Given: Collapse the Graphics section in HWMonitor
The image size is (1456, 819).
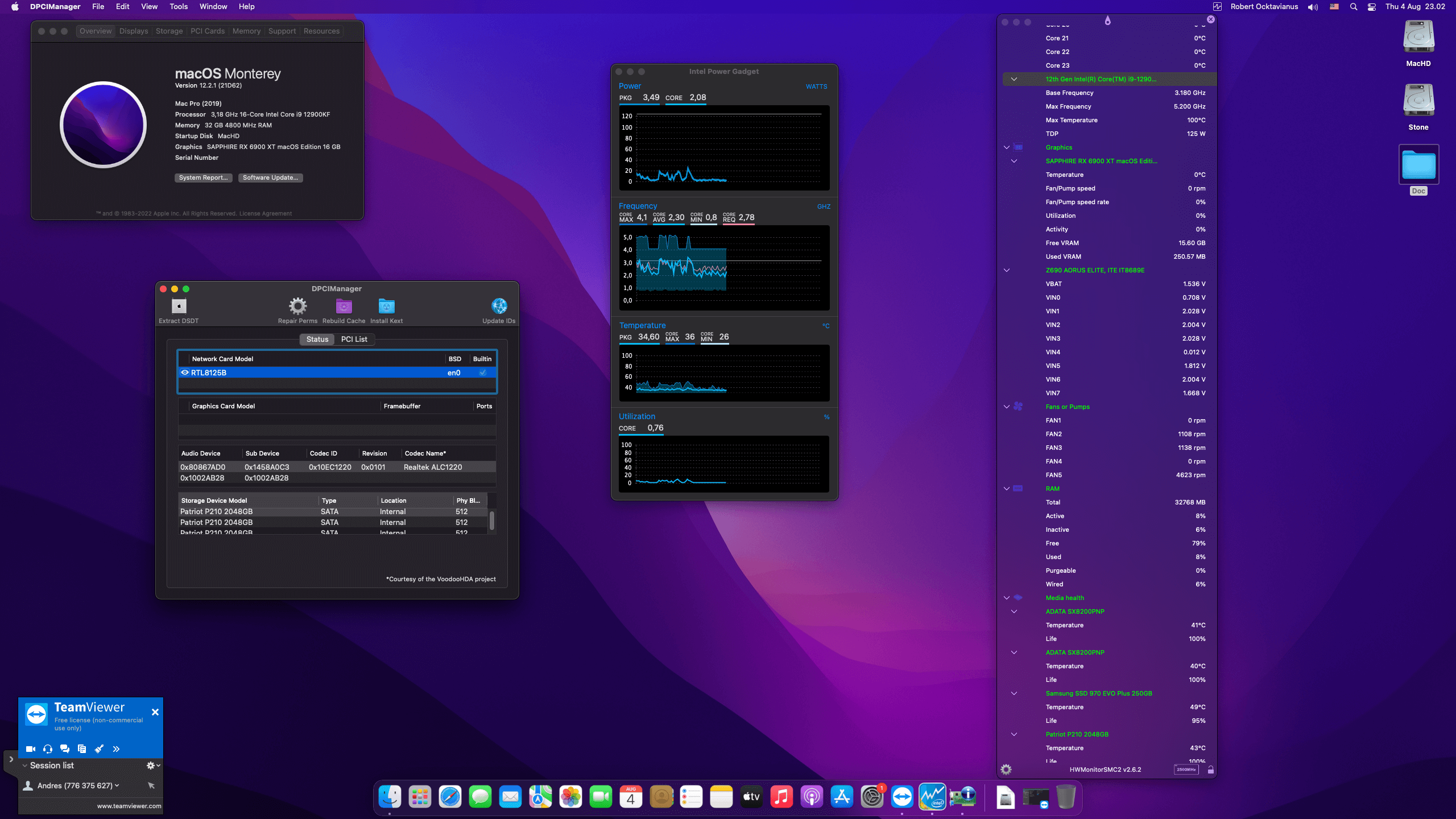Looking at the screenshot, I should point(1007,147).
